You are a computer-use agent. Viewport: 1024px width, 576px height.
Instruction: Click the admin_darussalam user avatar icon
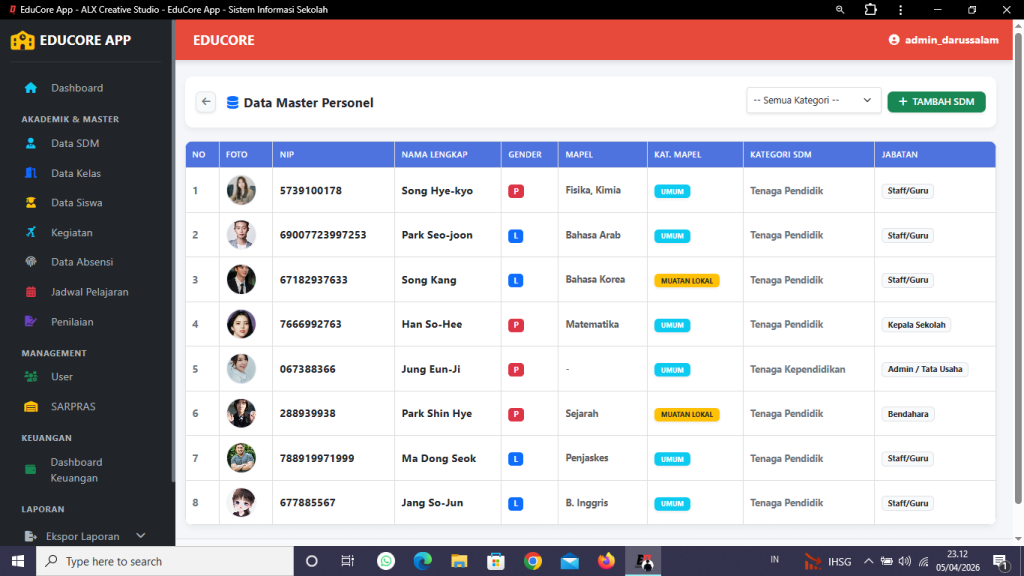point(894,40)
